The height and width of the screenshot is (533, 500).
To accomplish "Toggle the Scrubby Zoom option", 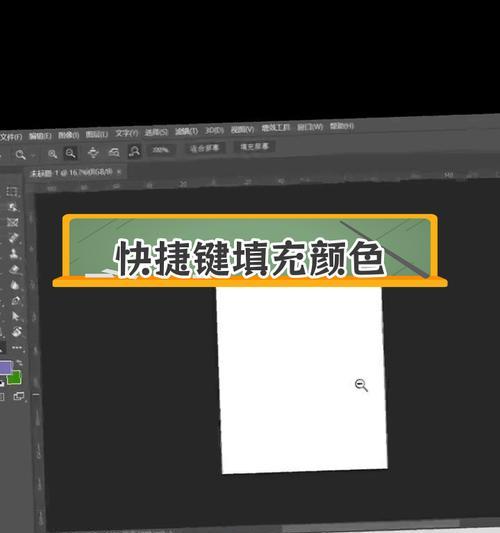I will 135,151.
